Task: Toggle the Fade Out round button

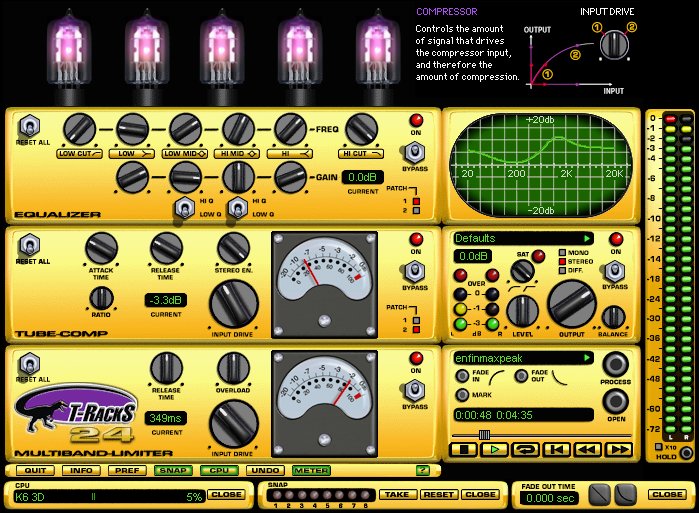Action: coord(521,376)
